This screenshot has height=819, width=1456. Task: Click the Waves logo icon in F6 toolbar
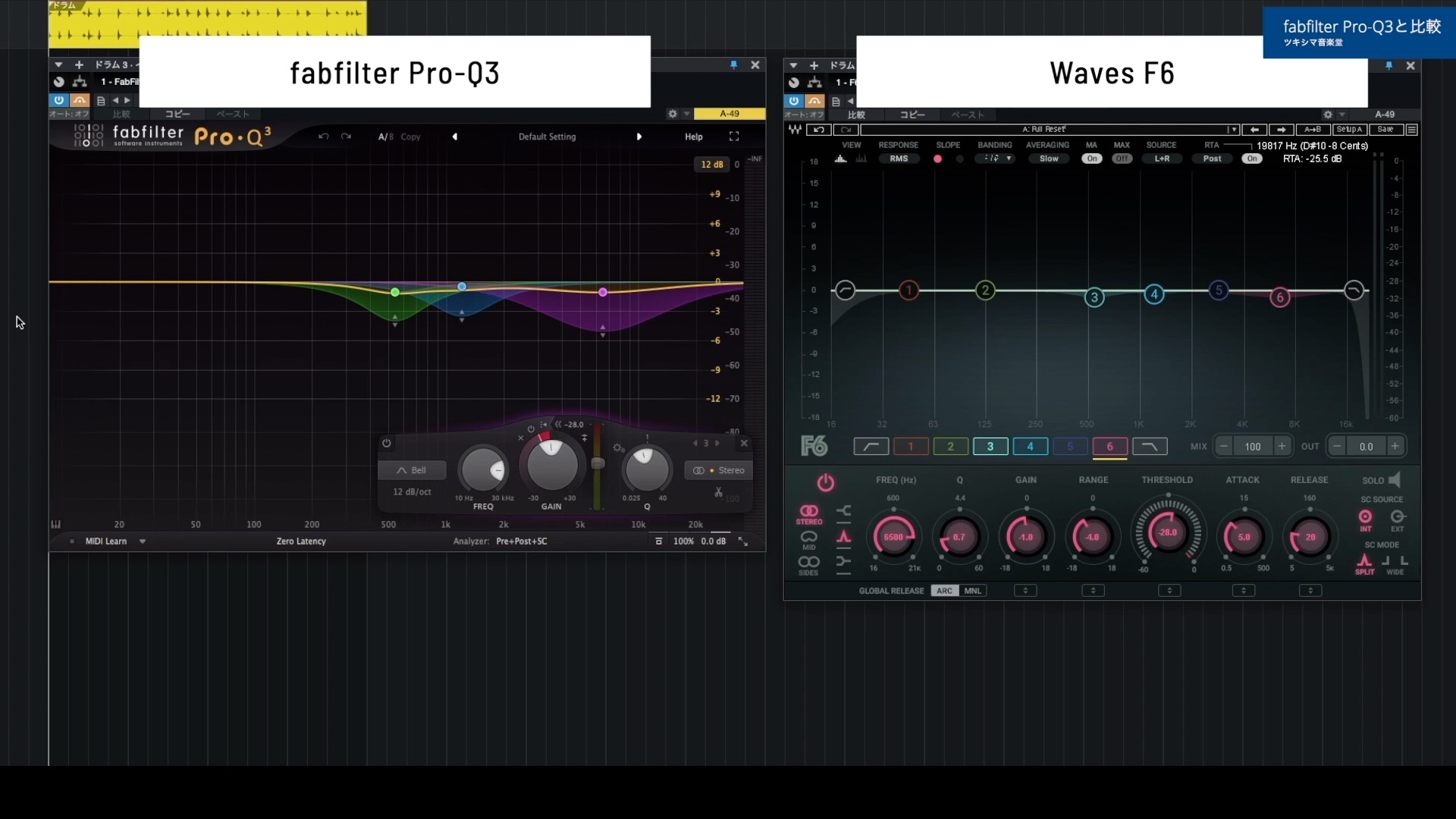795,130
